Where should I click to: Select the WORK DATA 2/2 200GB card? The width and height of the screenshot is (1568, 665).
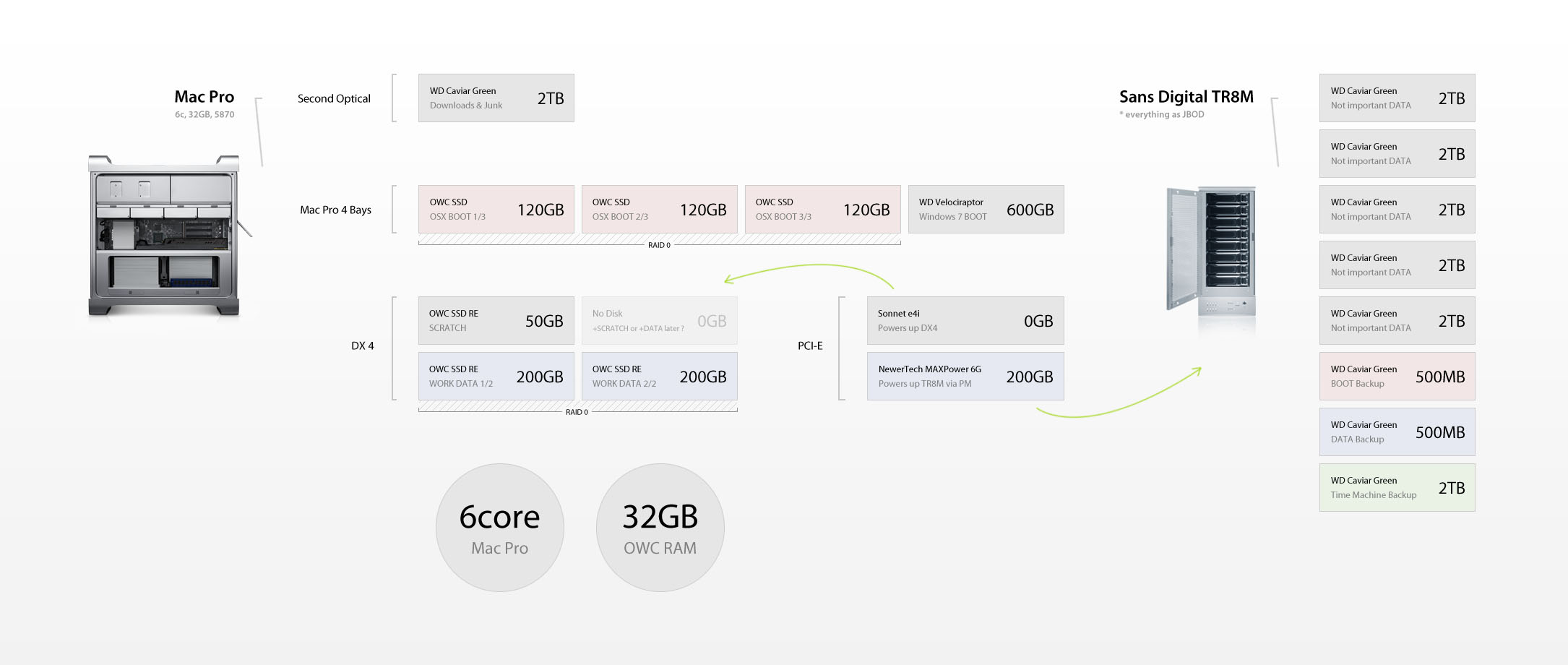click(660, 377)
